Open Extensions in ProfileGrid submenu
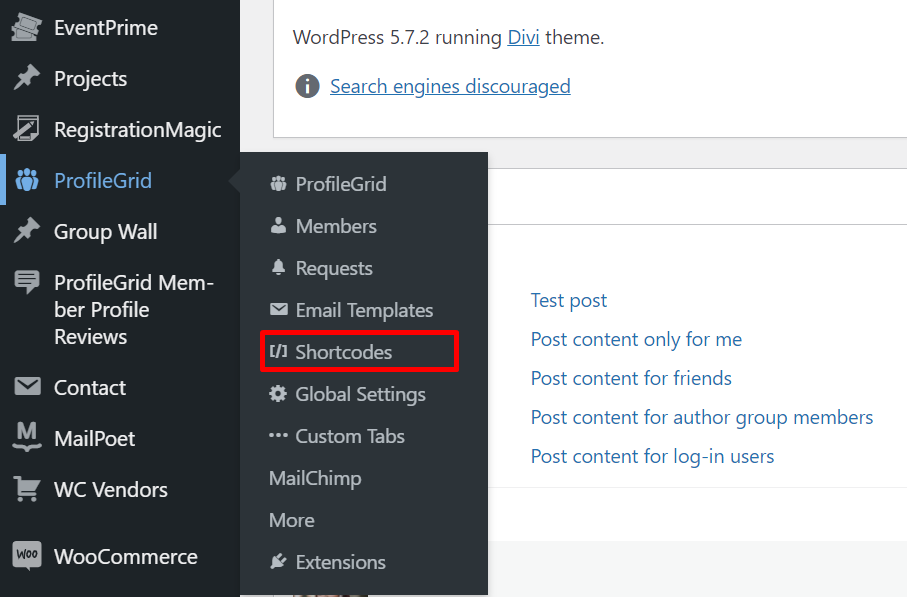The image size is (907, 597). (340, 562)
